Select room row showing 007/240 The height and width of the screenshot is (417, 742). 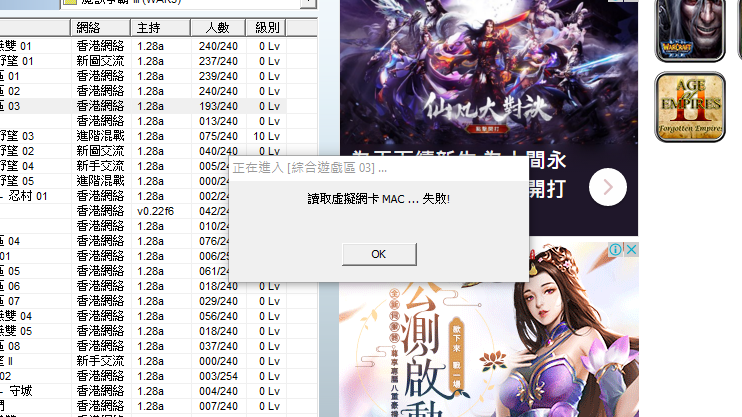click(159, 406)
